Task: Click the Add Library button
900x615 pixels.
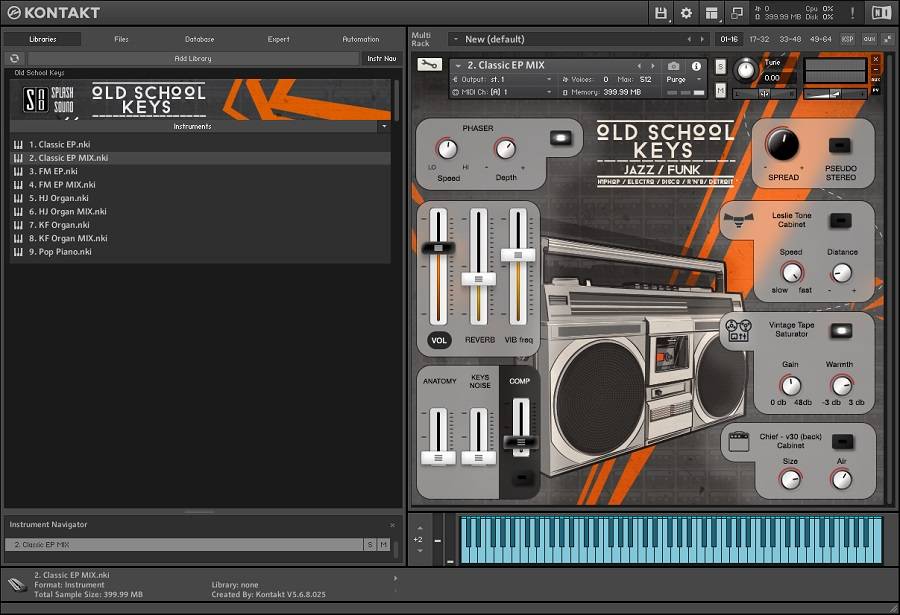Action: [193, 59]
